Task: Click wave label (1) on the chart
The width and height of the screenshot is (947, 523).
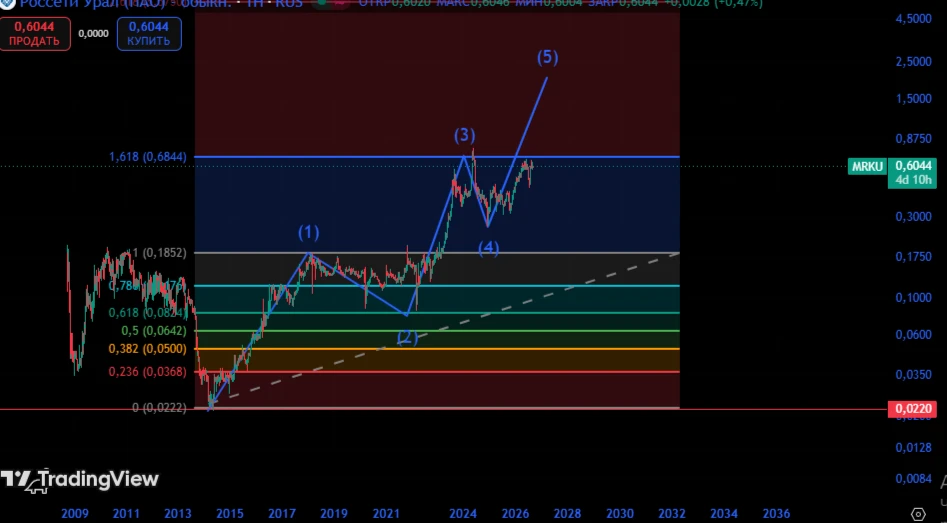Action: [x=309, y=231]
